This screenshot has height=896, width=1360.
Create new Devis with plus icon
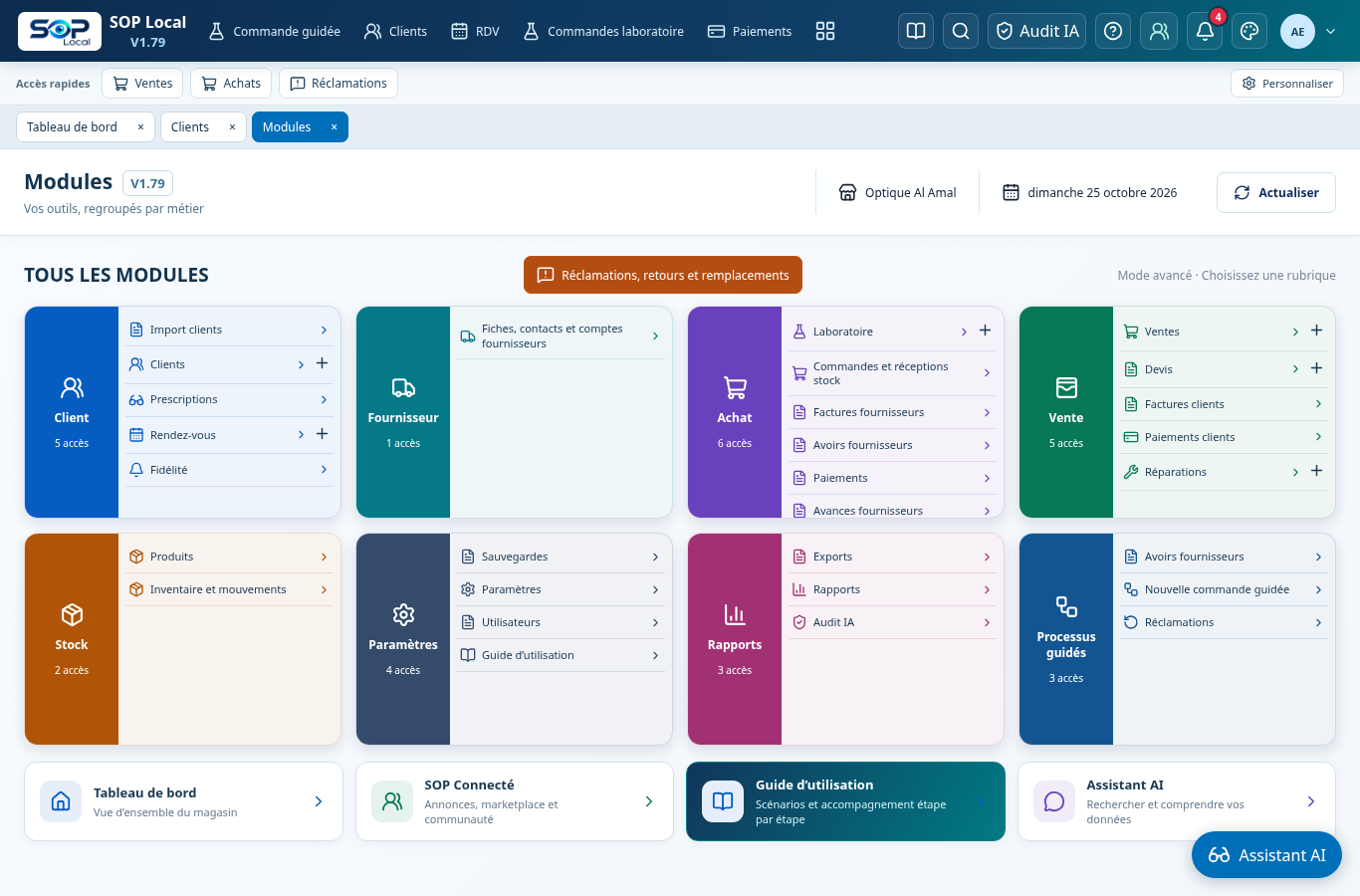[x=1316, y=368]
